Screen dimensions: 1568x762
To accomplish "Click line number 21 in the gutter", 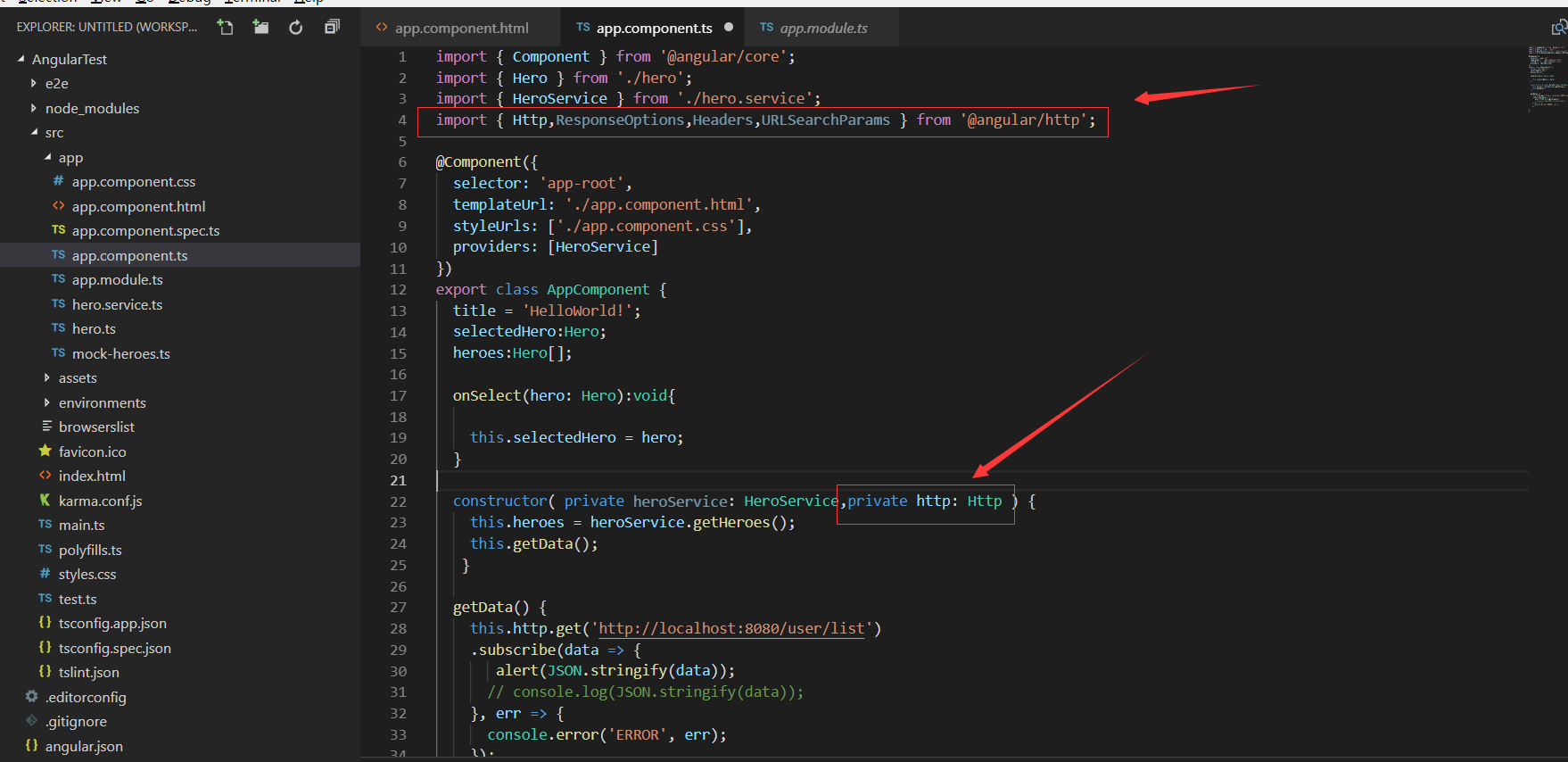I will 398,480.
